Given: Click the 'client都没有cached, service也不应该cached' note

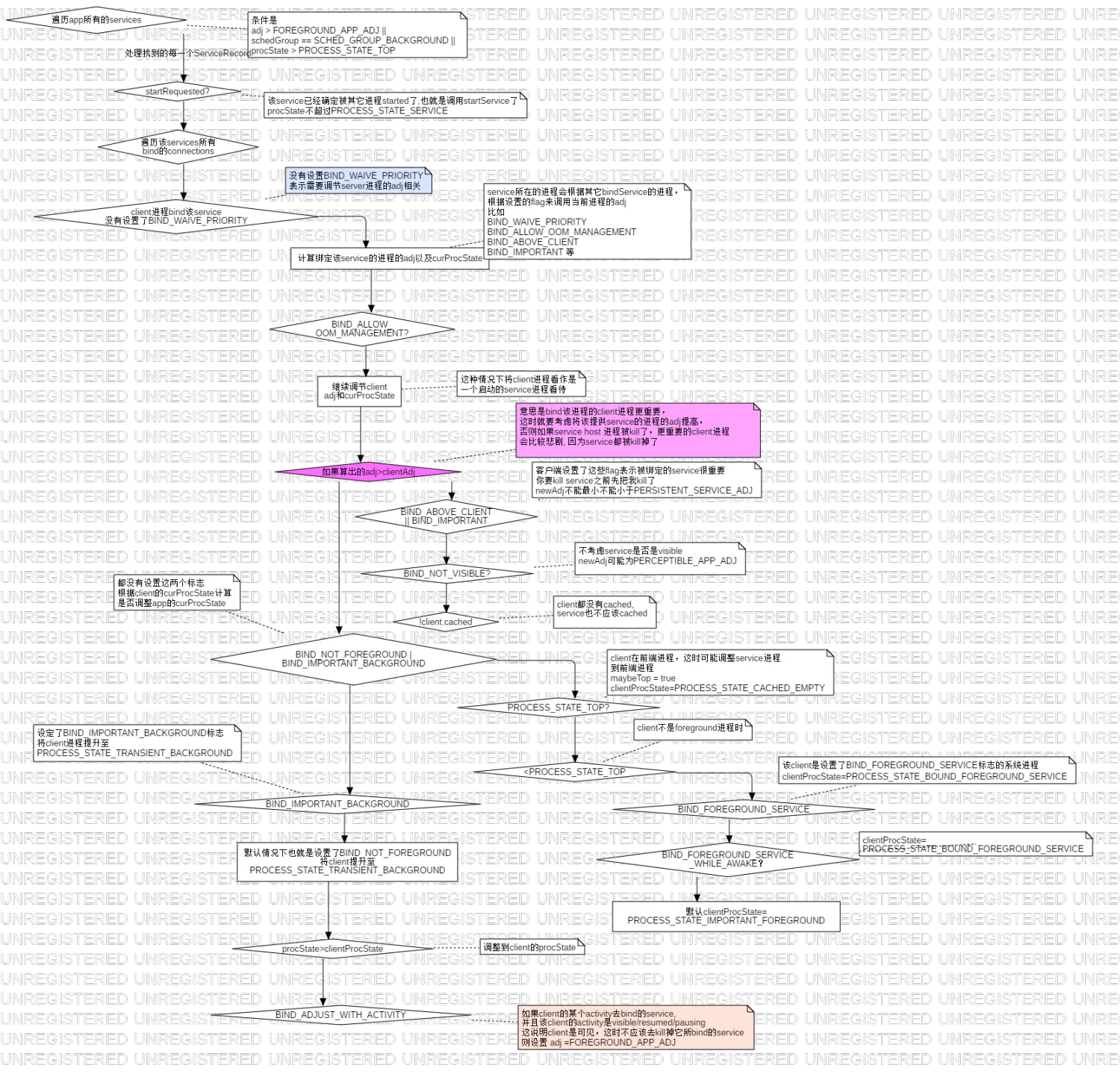Looking at the screenshot, I should coord(605,611).
